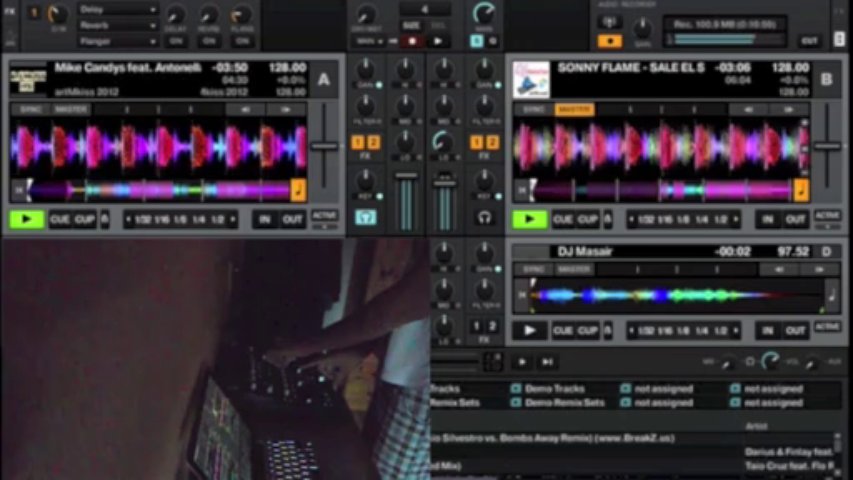Set loop IN point on Deck B
Viewport: 853px width, 480px height.
click(x=767, y=219)
